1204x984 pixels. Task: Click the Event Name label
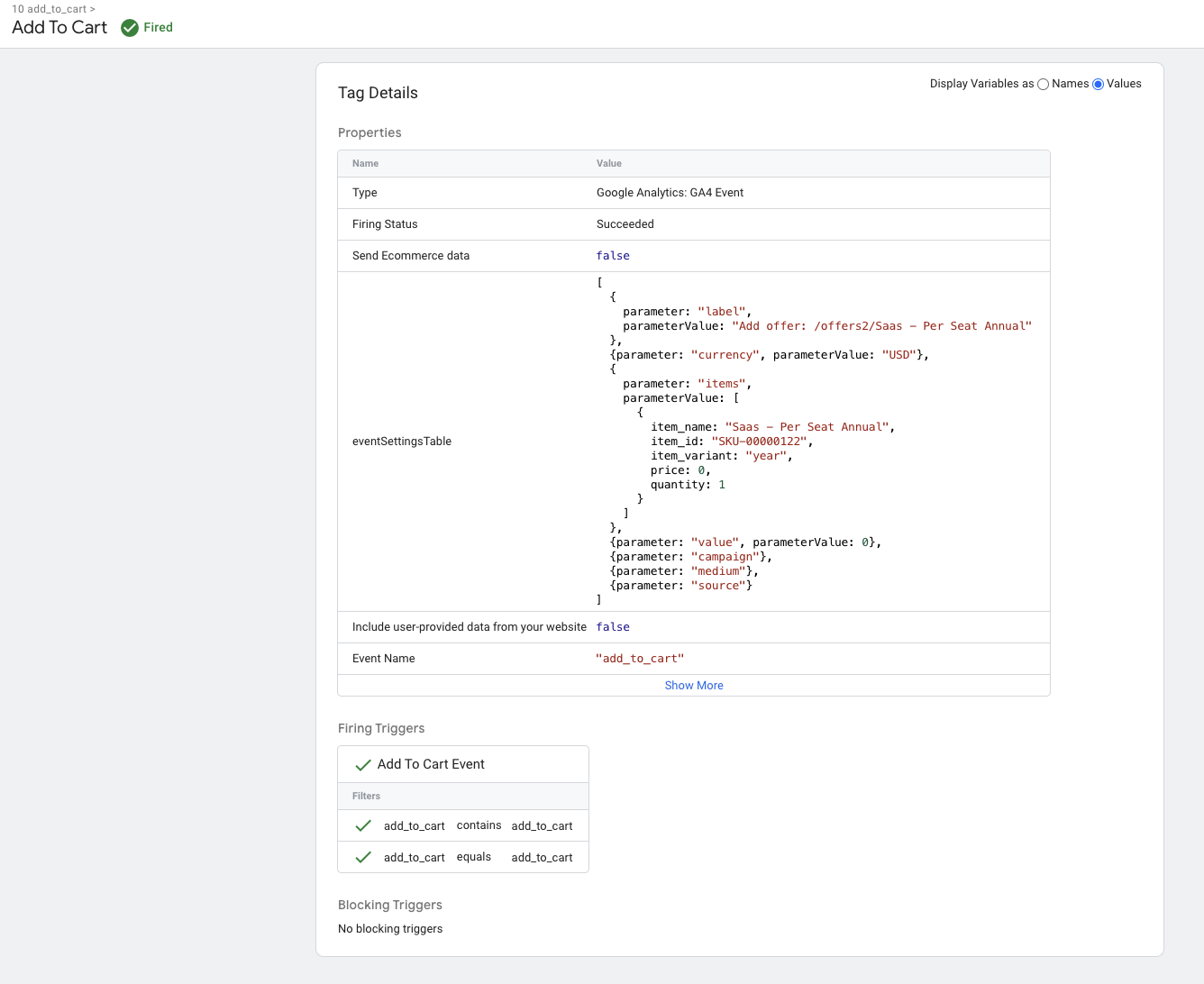(x=383, y=659)
